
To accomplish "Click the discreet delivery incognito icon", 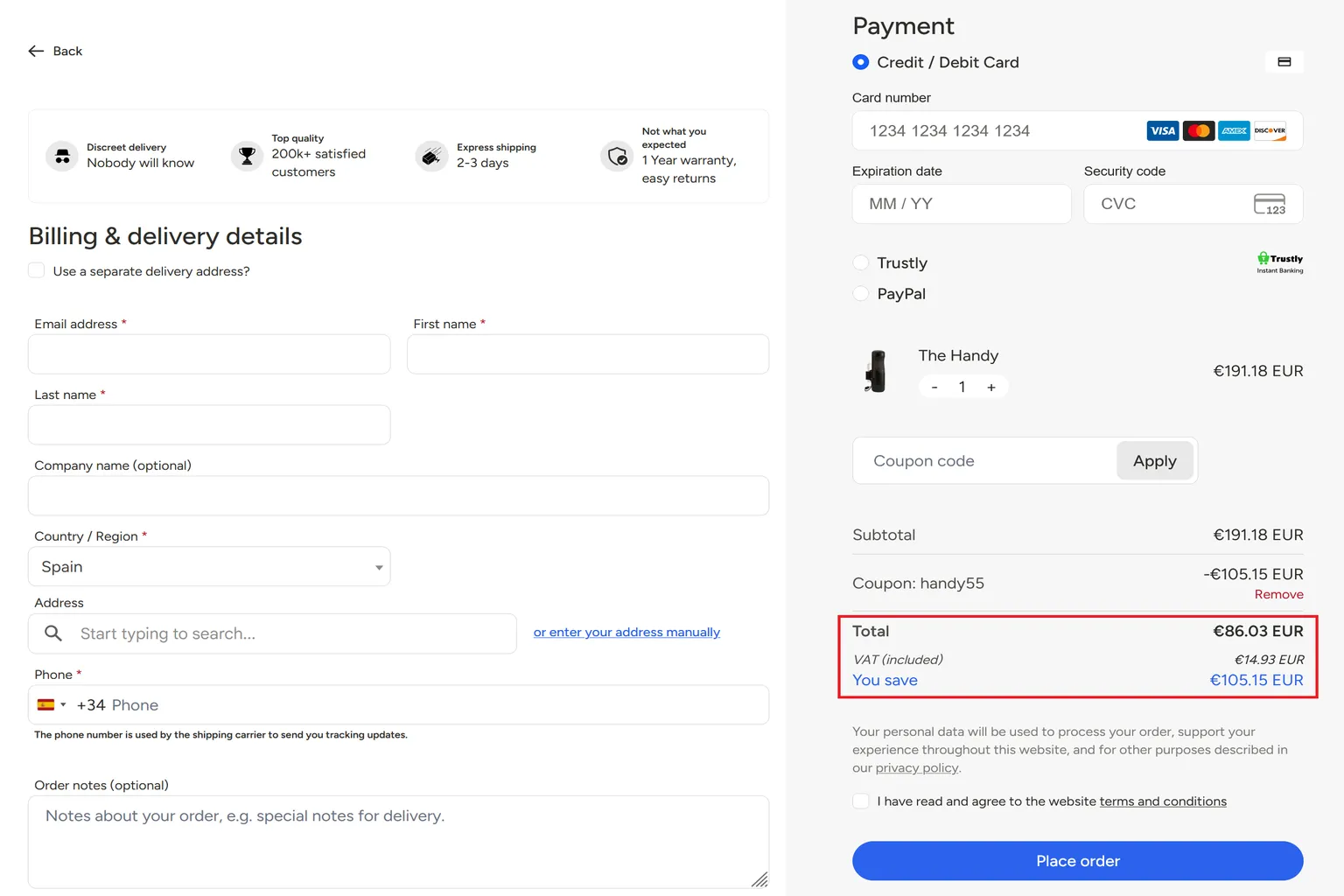I will click(62, 156).
